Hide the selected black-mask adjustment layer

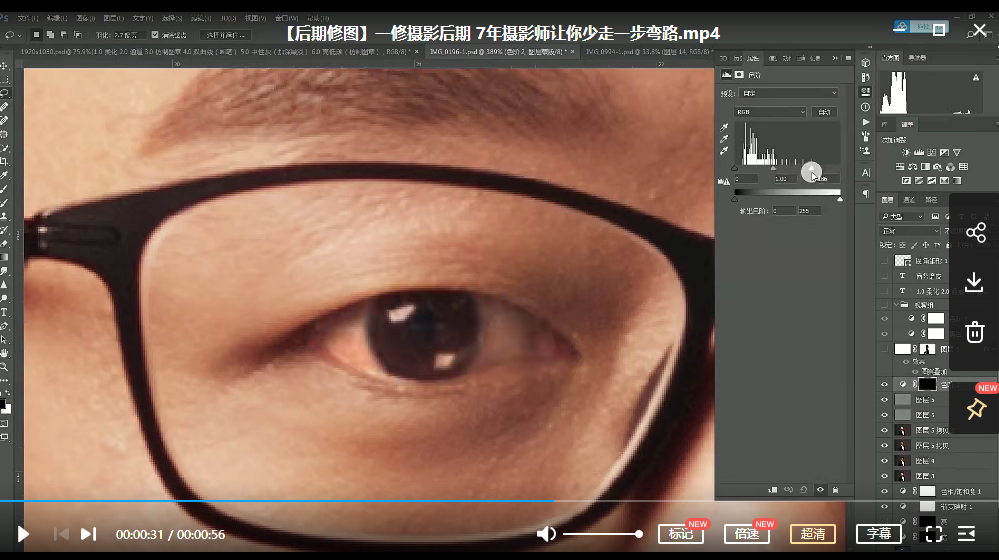884,384
